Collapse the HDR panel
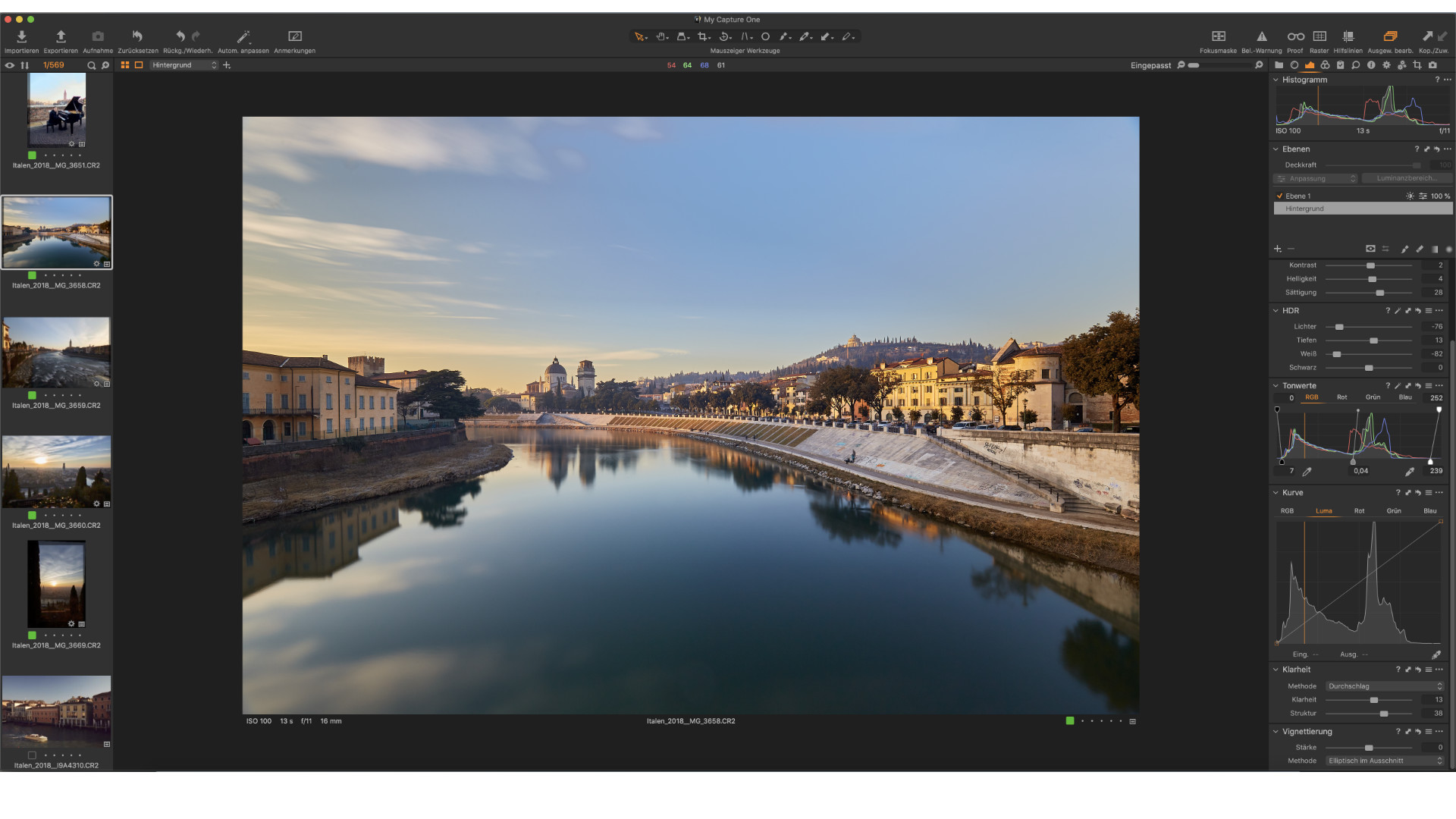This screenshot has width=1456, height=819. tap(1276, 311)
